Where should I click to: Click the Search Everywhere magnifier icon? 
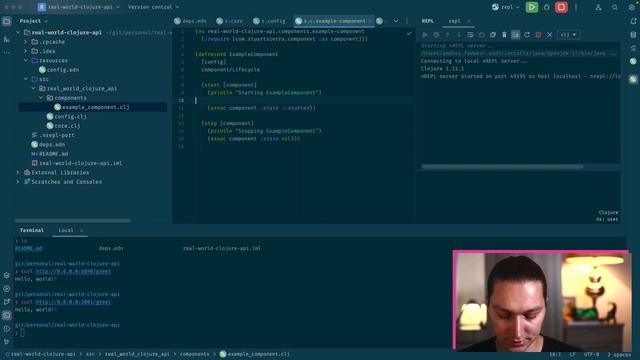(615, 7)
